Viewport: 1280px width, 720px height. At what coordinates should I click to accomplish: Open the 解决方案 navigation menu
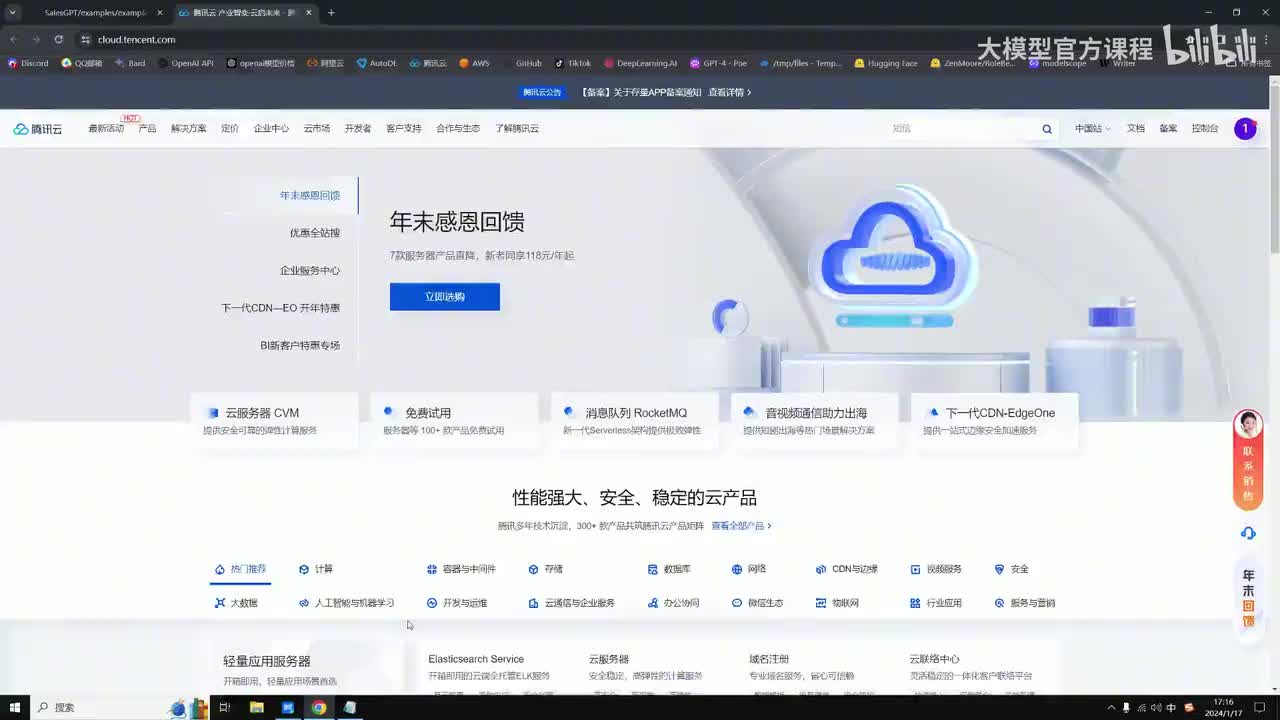tap(188, 129)
